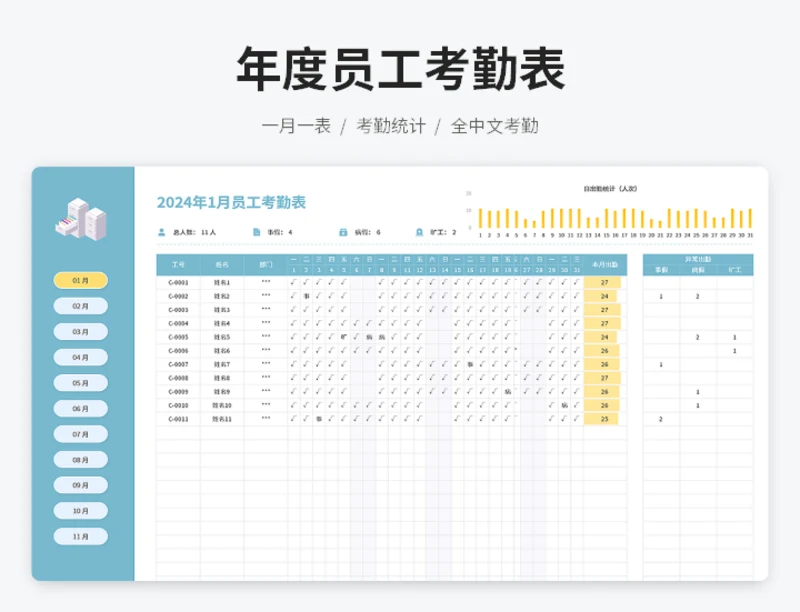The image size is (800, 612).
Task: Click the 异常出勤 summary header
Action: pos(698,260)
